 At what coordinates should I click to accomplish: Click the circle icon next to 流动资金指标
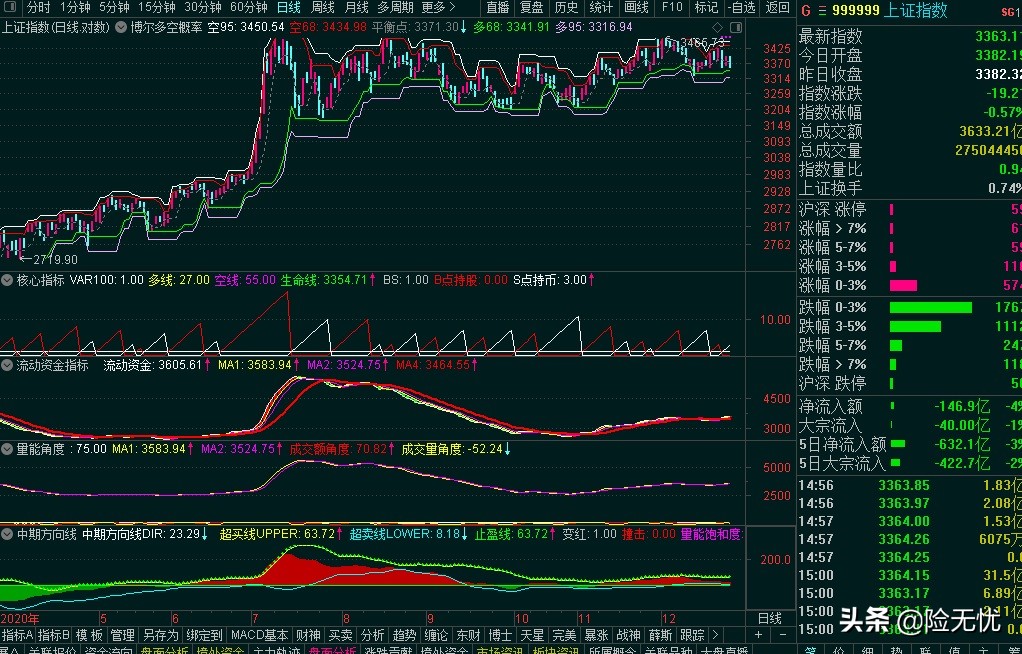(x=8, y=366)
